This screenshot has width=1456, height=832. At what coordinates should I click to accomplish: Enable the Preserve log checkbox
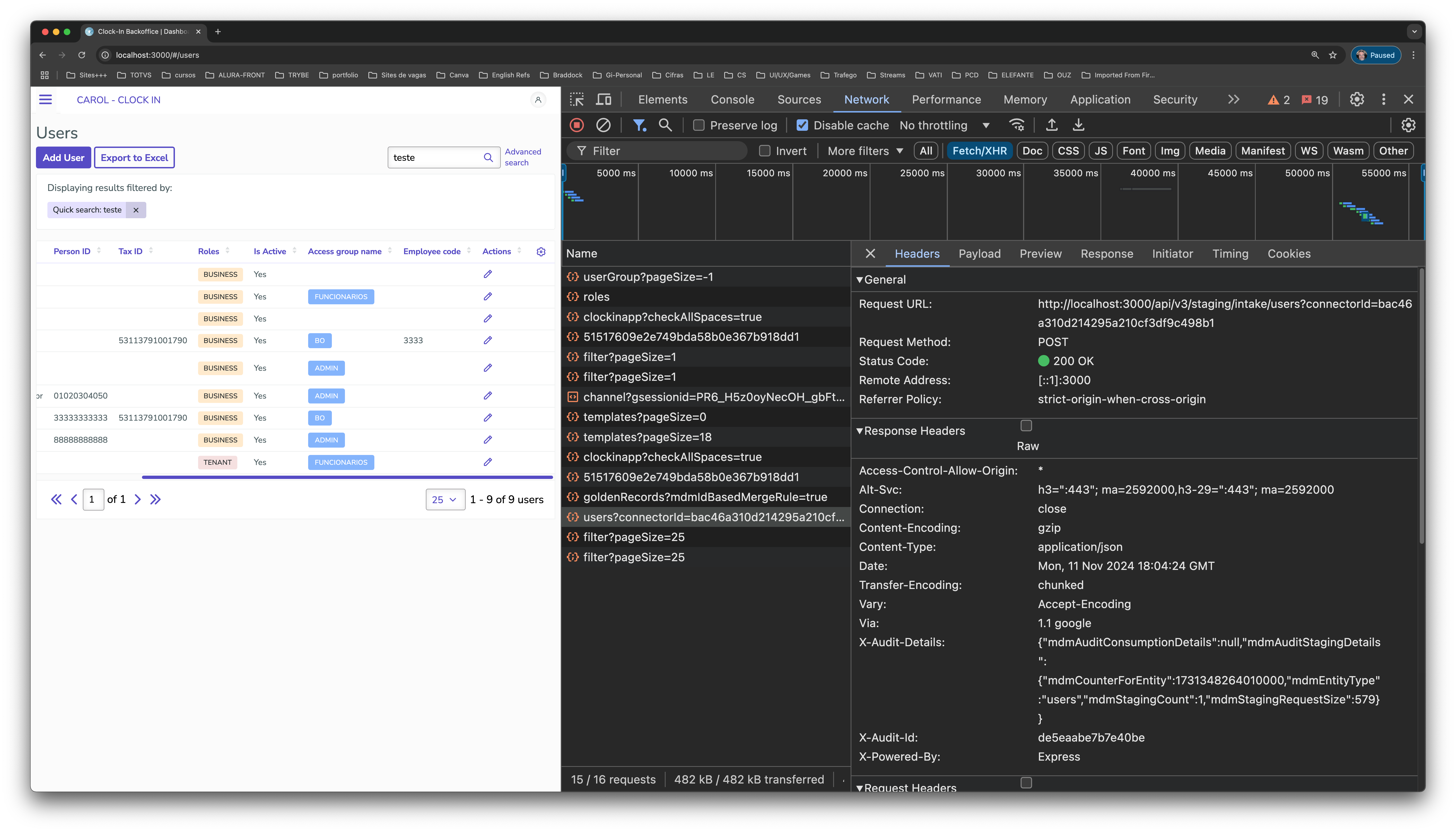click(x=698, y=125)
